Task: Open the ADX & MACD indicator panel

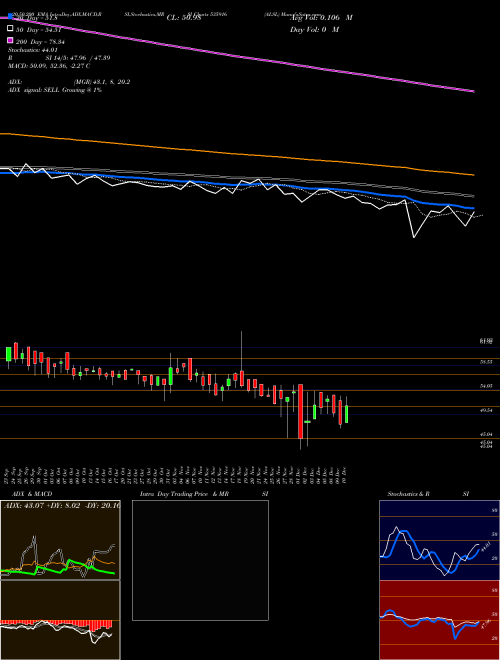Action: pyautogui.click(x=60, y=540)
